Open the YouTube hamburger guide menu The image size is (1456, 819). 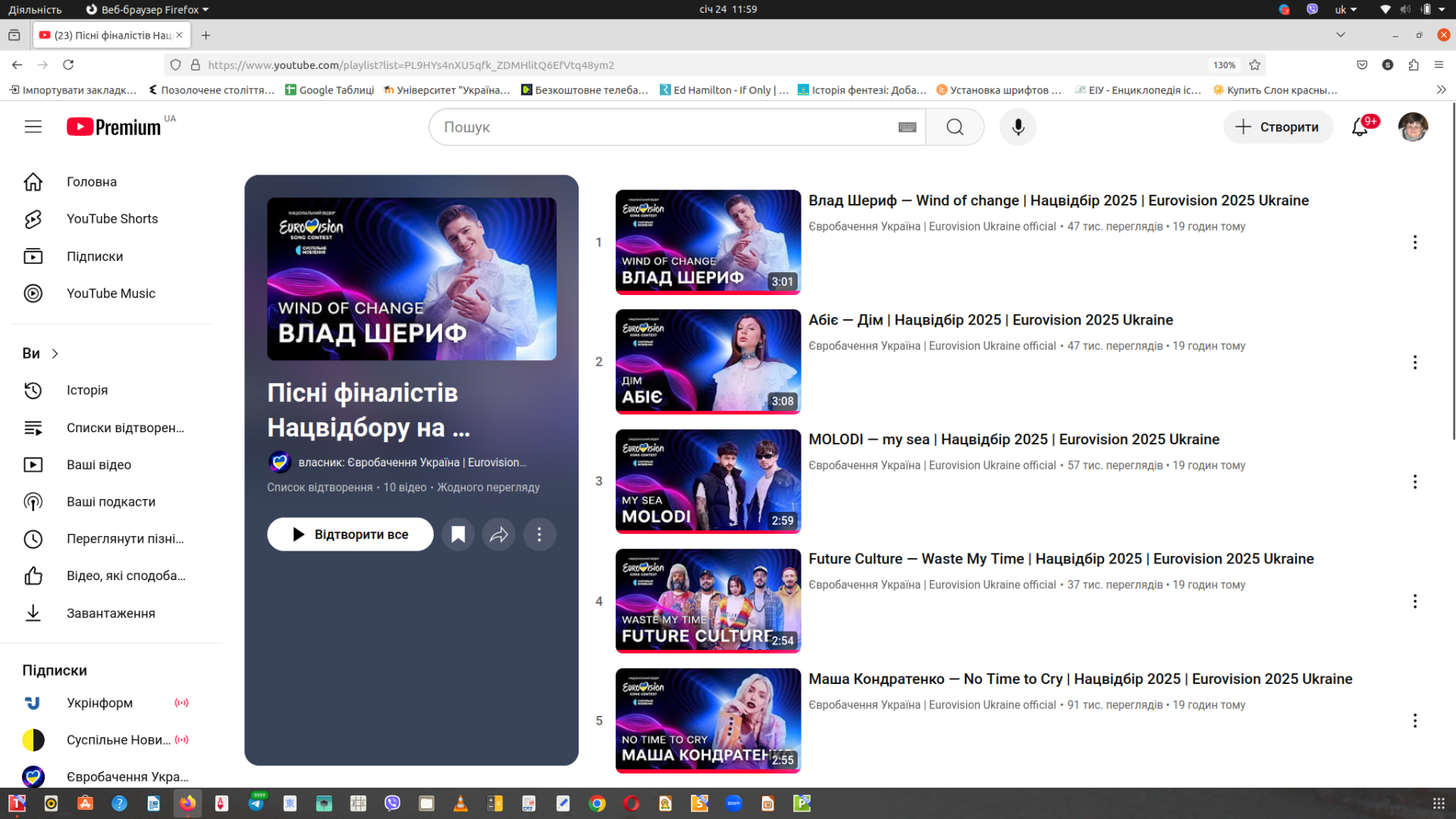point(33,127)
